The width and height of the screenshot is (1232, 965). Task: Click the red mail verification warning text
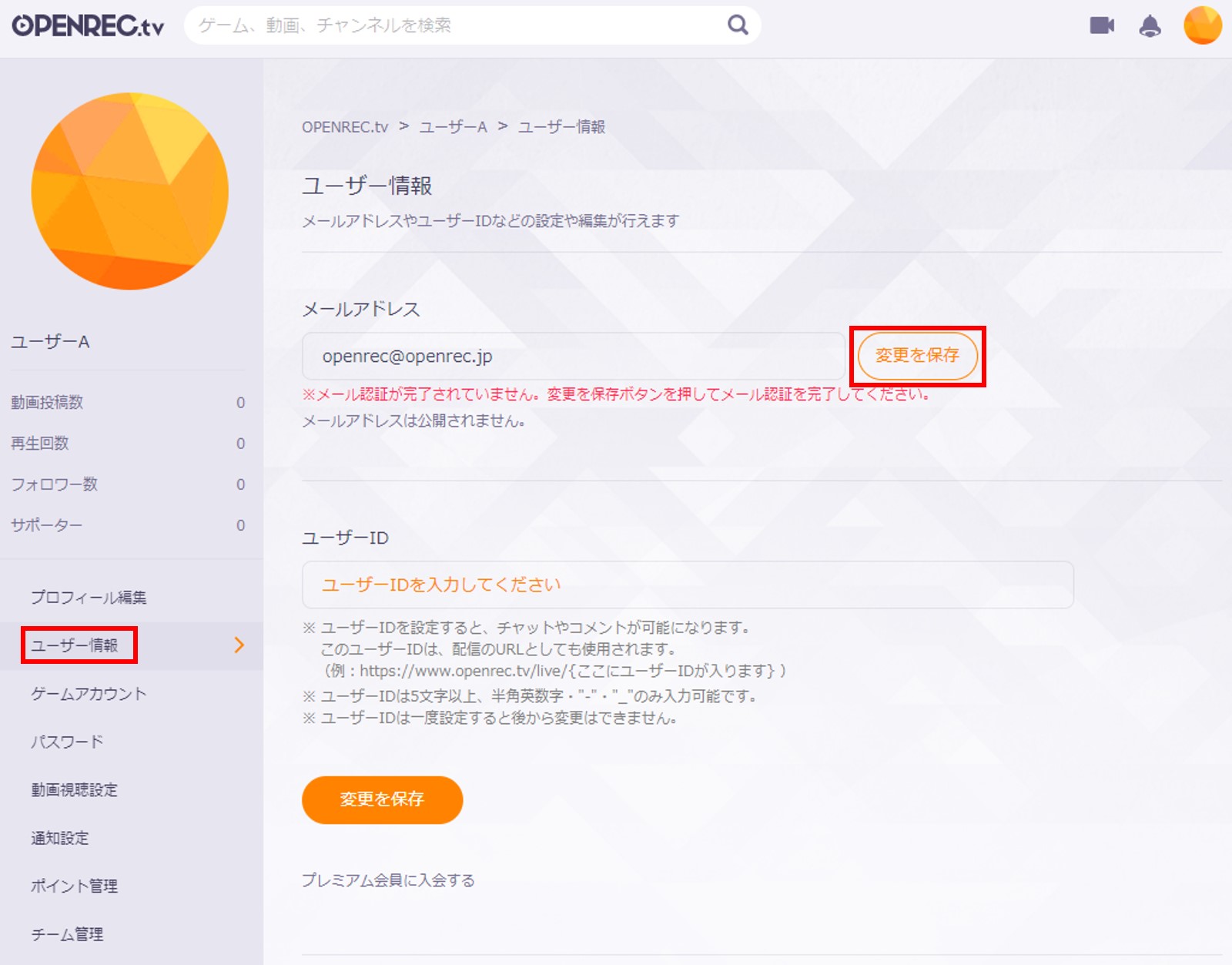pyautogui.click(x=617, y=394)
